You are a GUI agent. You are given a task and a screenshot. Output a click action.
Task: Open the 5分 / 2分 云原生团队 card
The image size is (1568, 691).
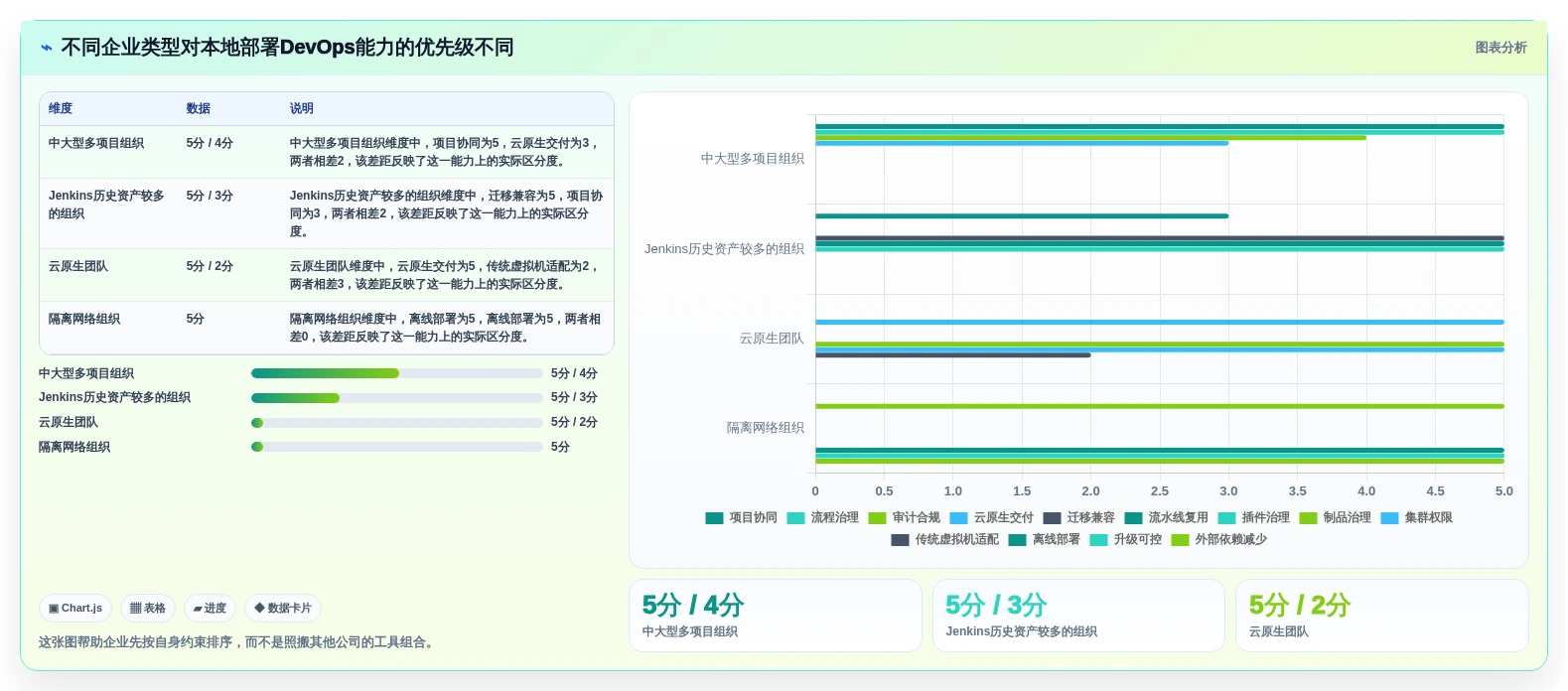(x=1382, y=616)
